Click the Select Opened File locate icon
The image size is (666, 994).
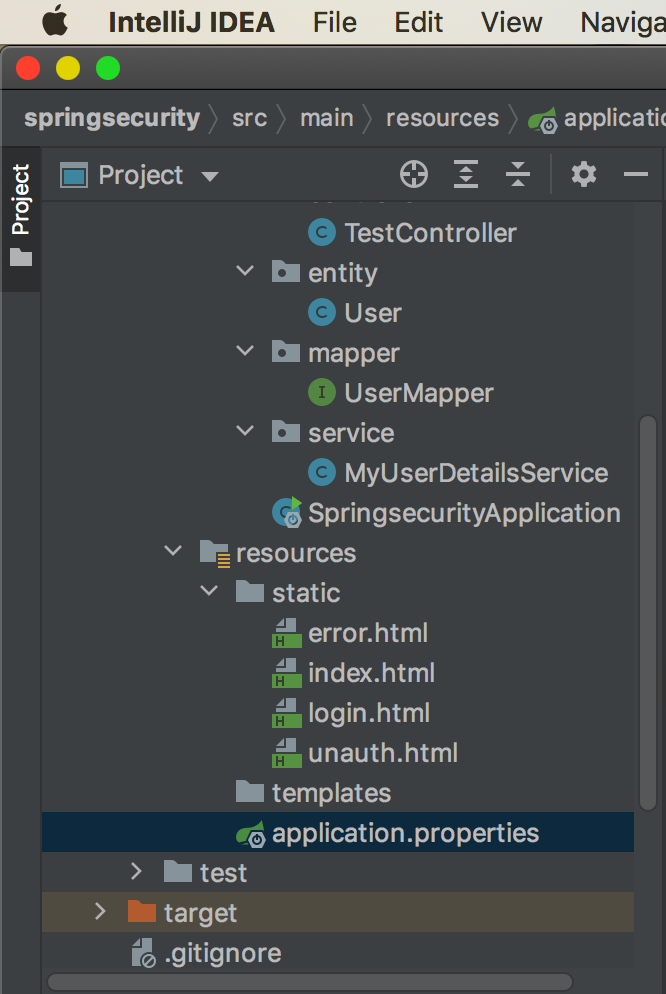414,174
